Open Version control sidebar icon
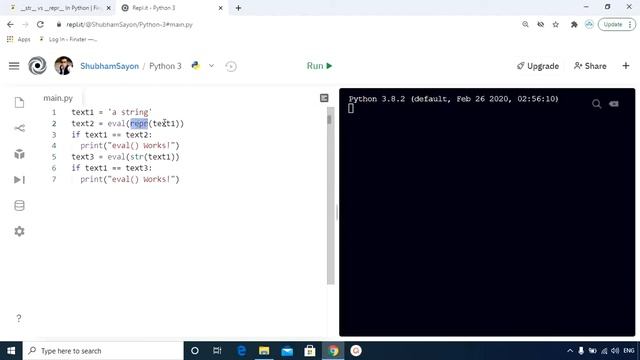This screenshot has width=640, height=360. click(19, 128)
